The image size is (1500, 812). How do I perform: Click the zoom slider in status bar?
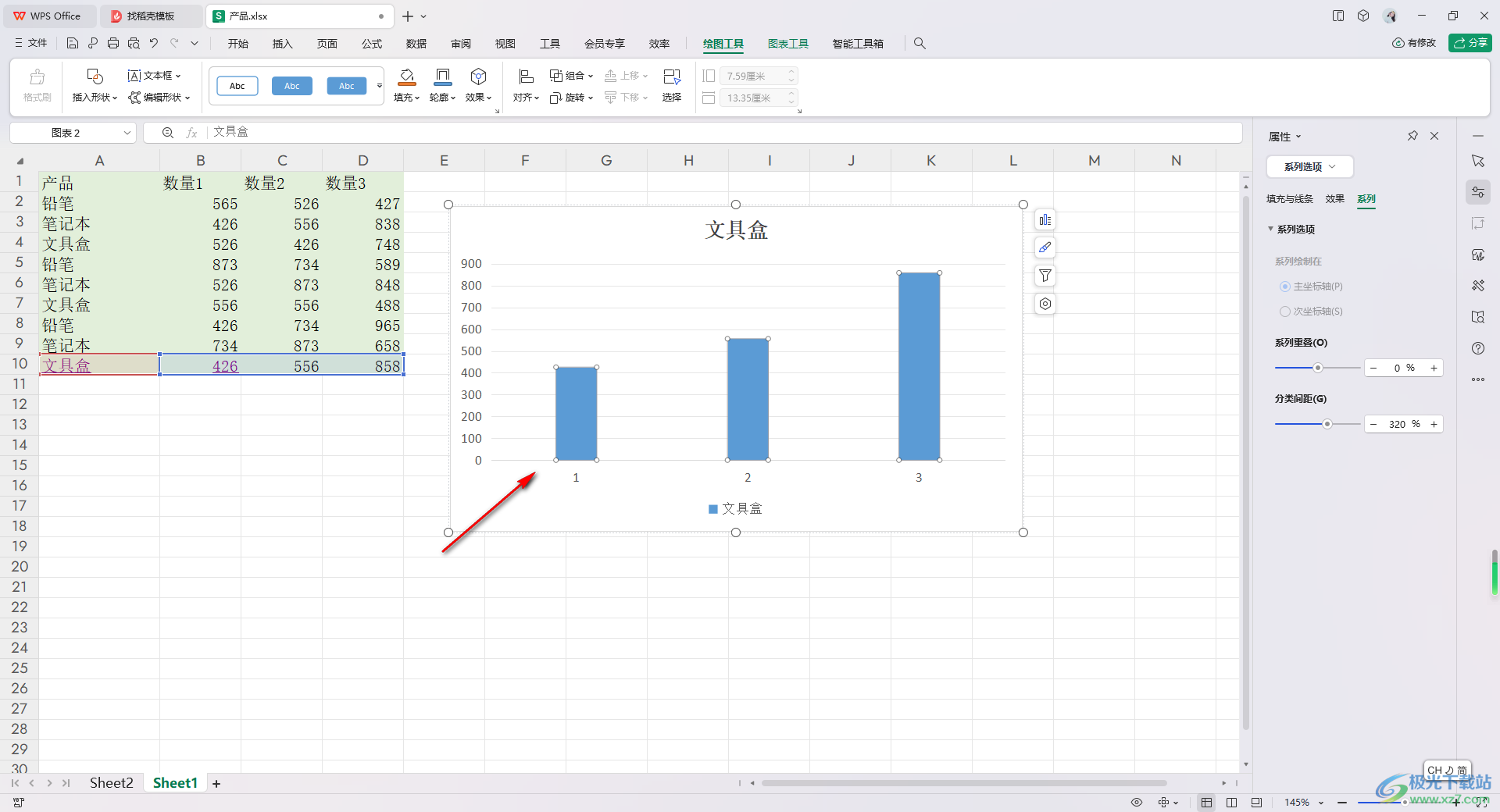click(1404, 803)
